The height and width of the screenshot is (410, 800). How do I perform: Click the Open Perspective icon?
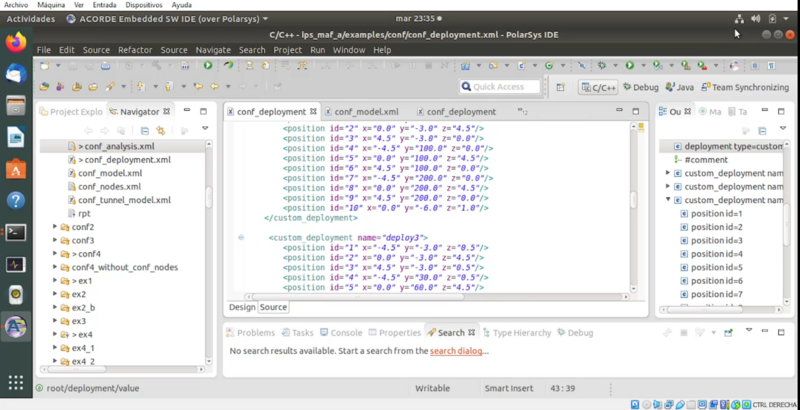560,87
